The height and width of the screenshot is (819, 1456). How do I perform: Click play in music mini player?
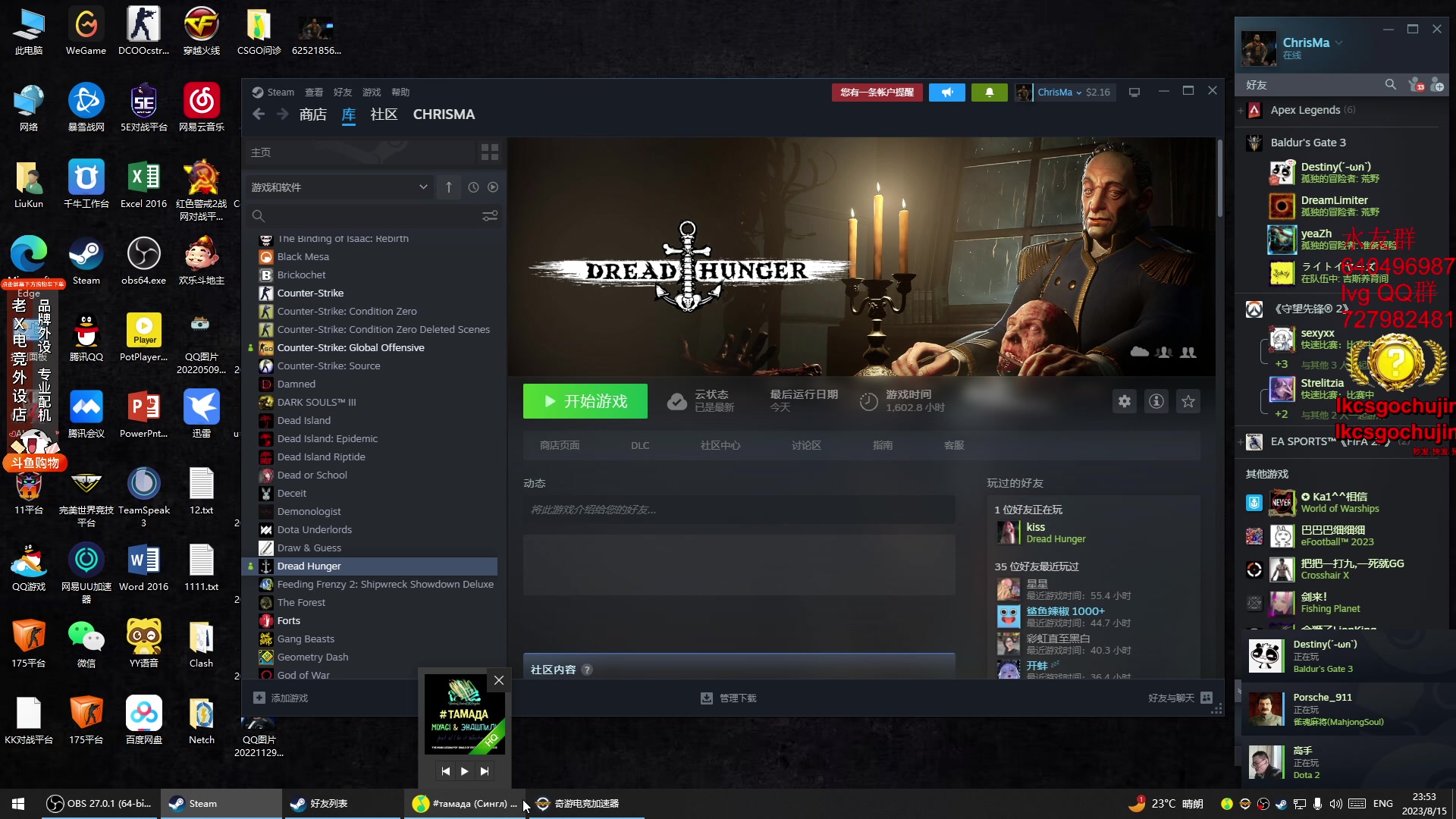[x=465, y=771]
